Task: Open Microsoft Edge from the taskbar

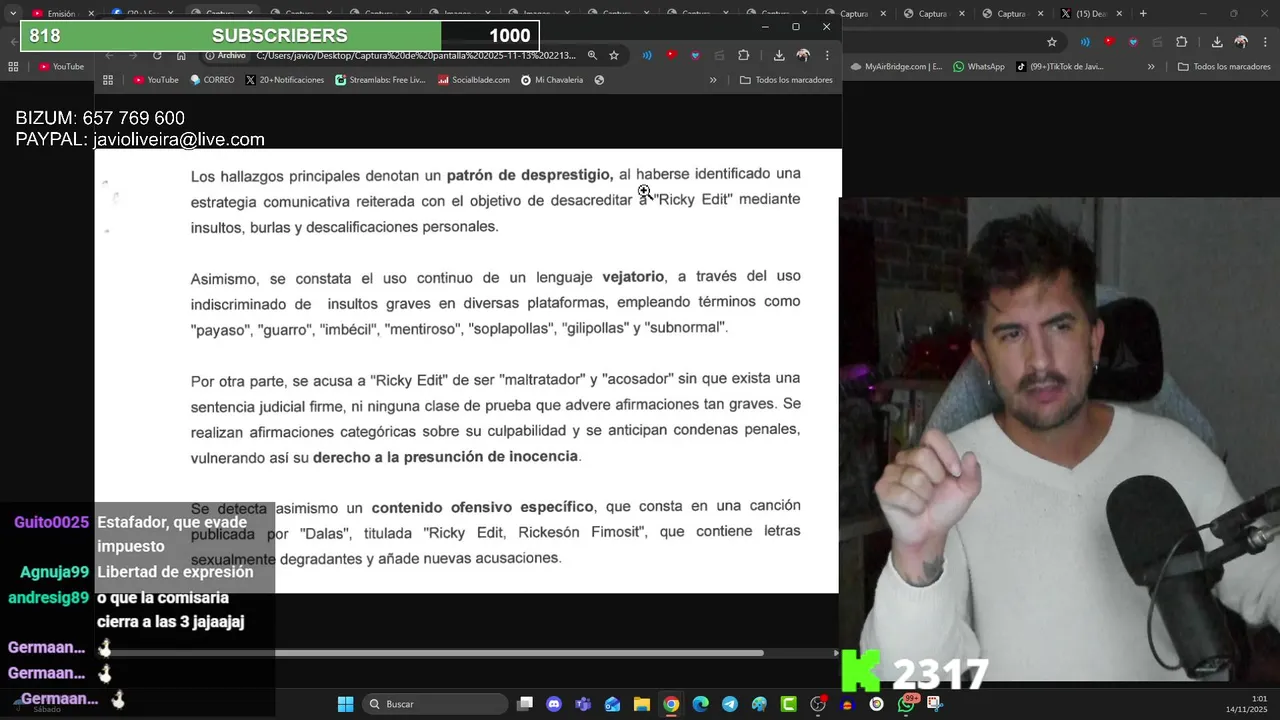Action: (701, 704)
